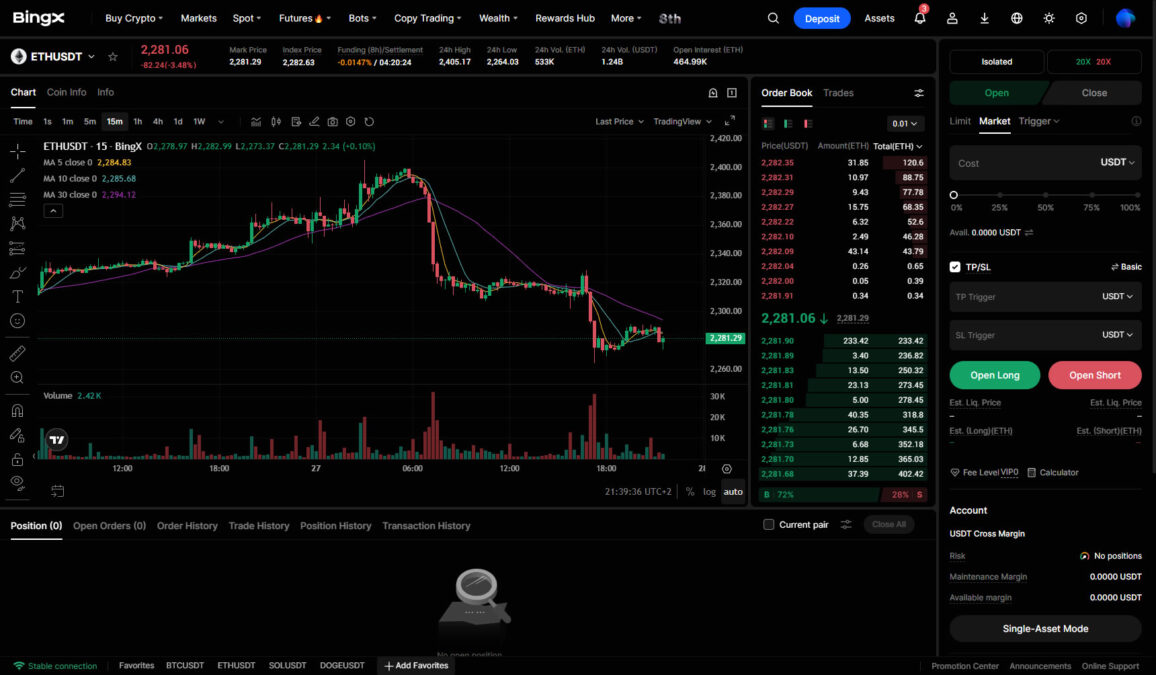Open the horizontal lines and Fib tools
1156x675 pixels.
(18, 199)
